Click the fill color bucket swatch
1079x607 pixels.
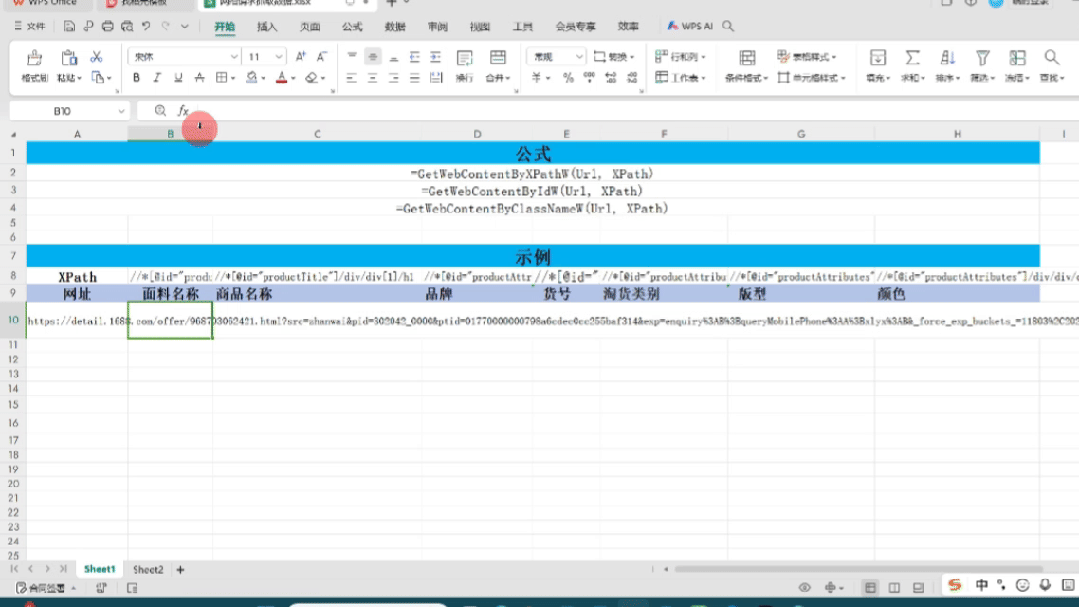pos(252,78)
